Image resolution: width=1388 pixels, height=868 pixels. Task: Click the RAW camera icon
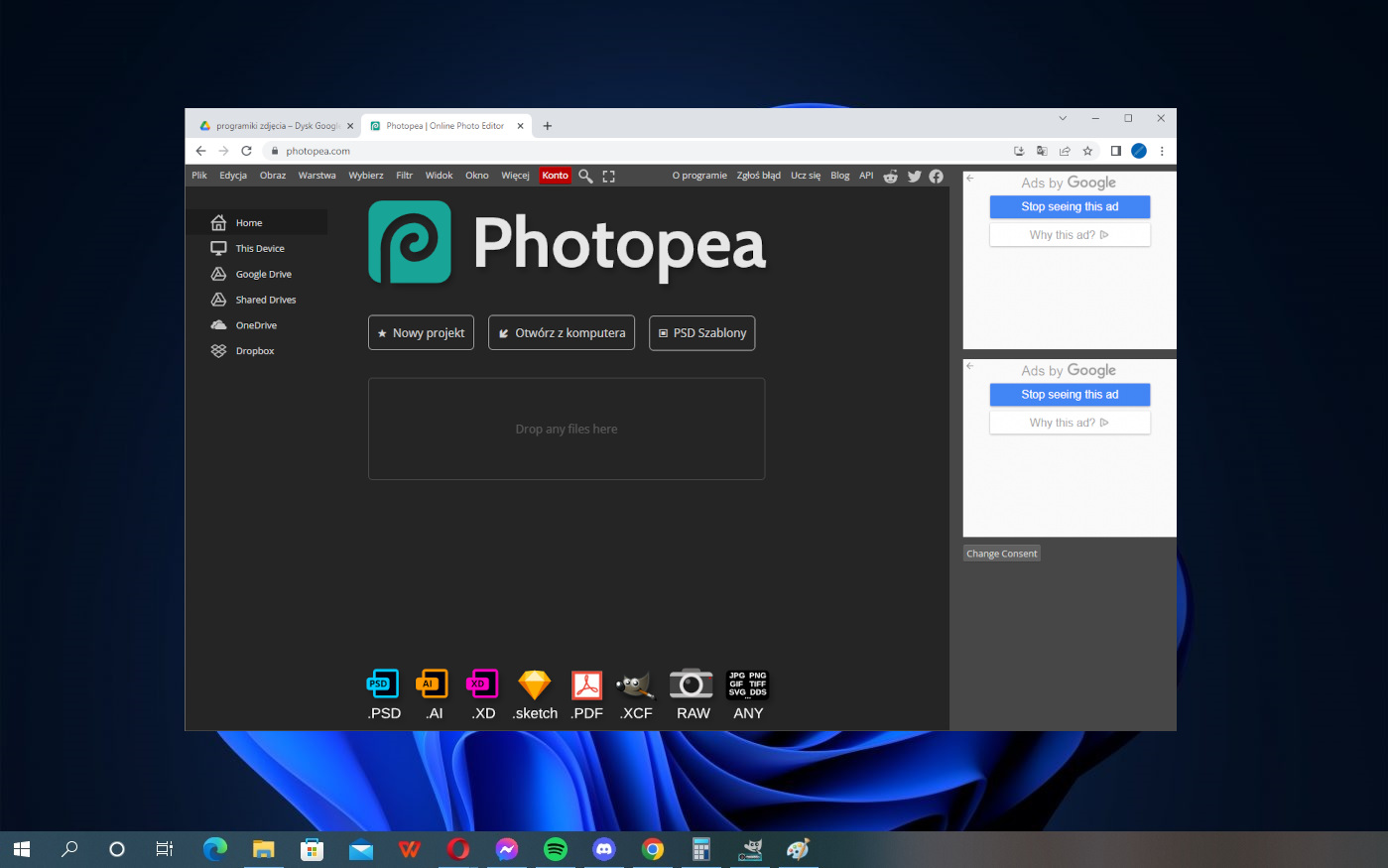click(692, 683)
